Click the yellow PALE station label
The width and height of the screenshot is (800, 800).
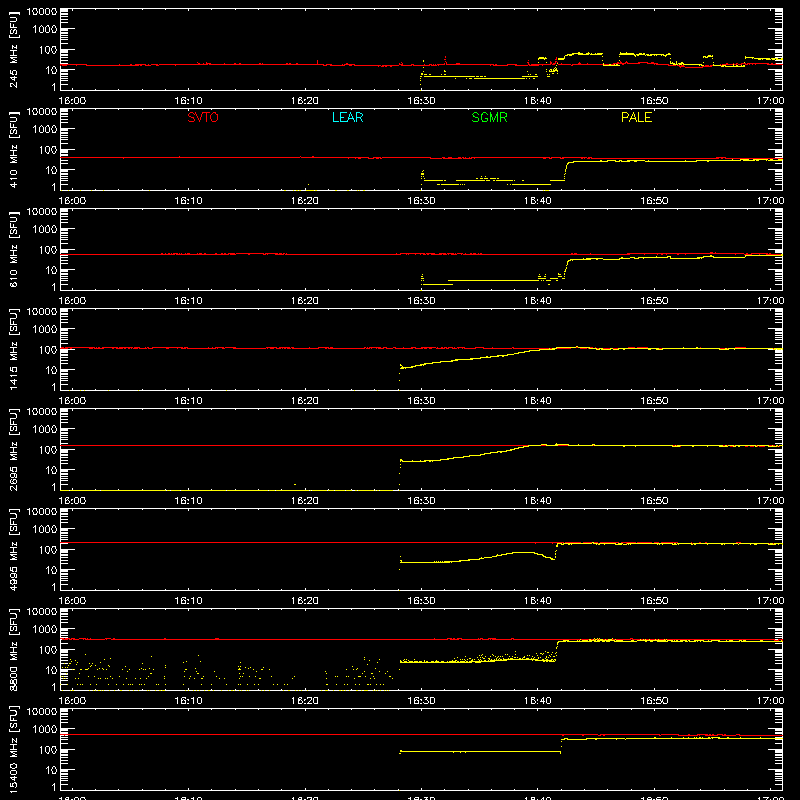point(636,117)
